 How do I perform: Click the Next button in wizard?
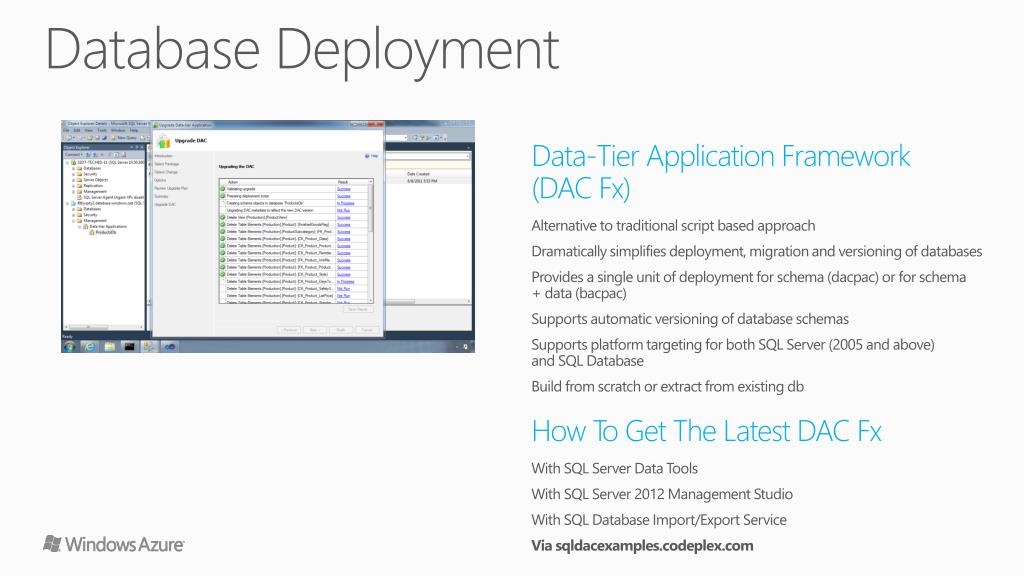click(x=314, y=330)
